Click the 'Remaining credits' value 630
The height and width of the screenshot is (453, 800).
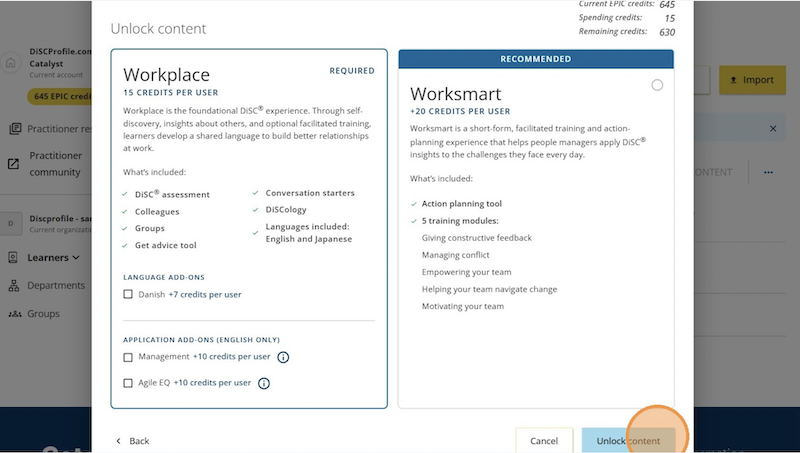click(x=667, y=32)
